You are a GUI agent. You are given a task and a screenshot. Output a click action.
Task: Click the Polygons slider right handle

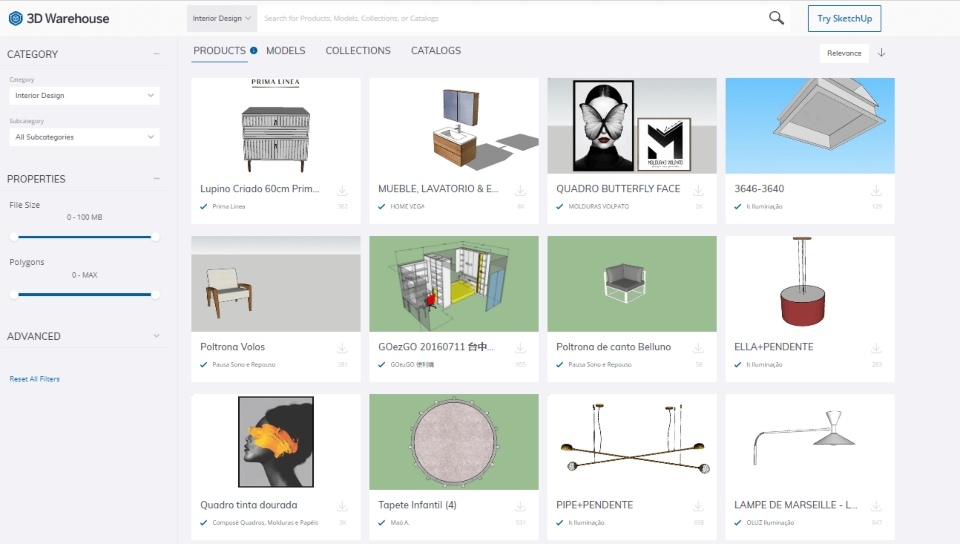(156, 294)
